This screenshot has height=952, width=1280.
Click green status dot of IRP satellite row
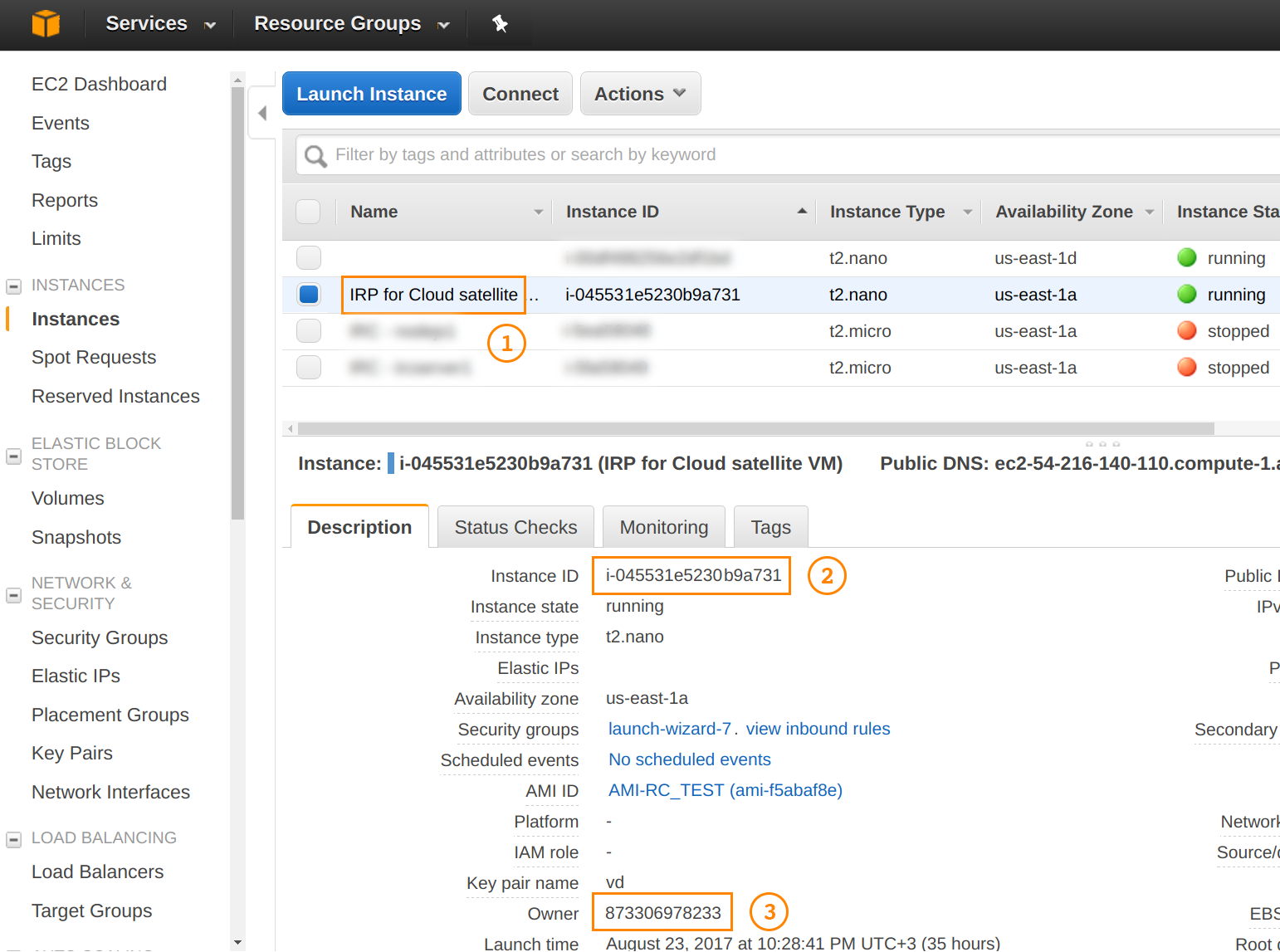[1187, 295]
